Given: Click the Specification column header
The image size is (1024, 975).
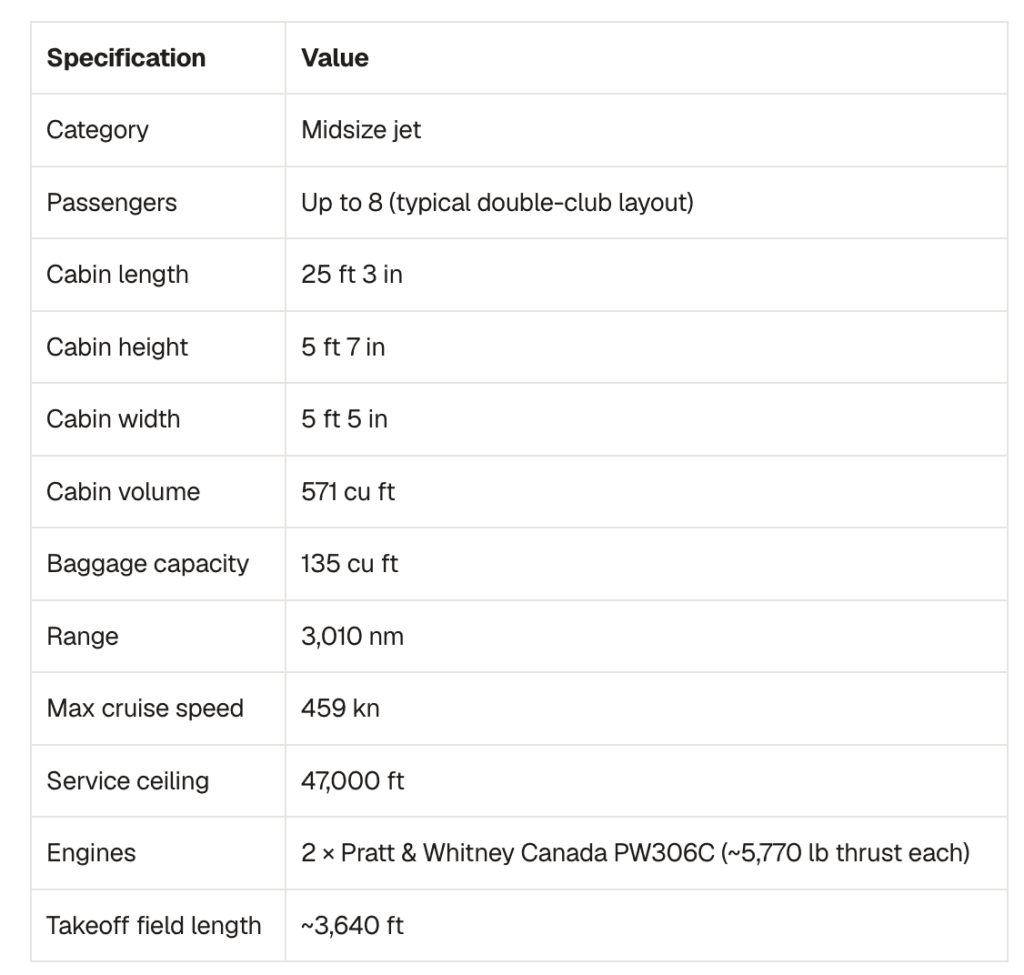Looking at the screenshot, I should pos(126,58).
